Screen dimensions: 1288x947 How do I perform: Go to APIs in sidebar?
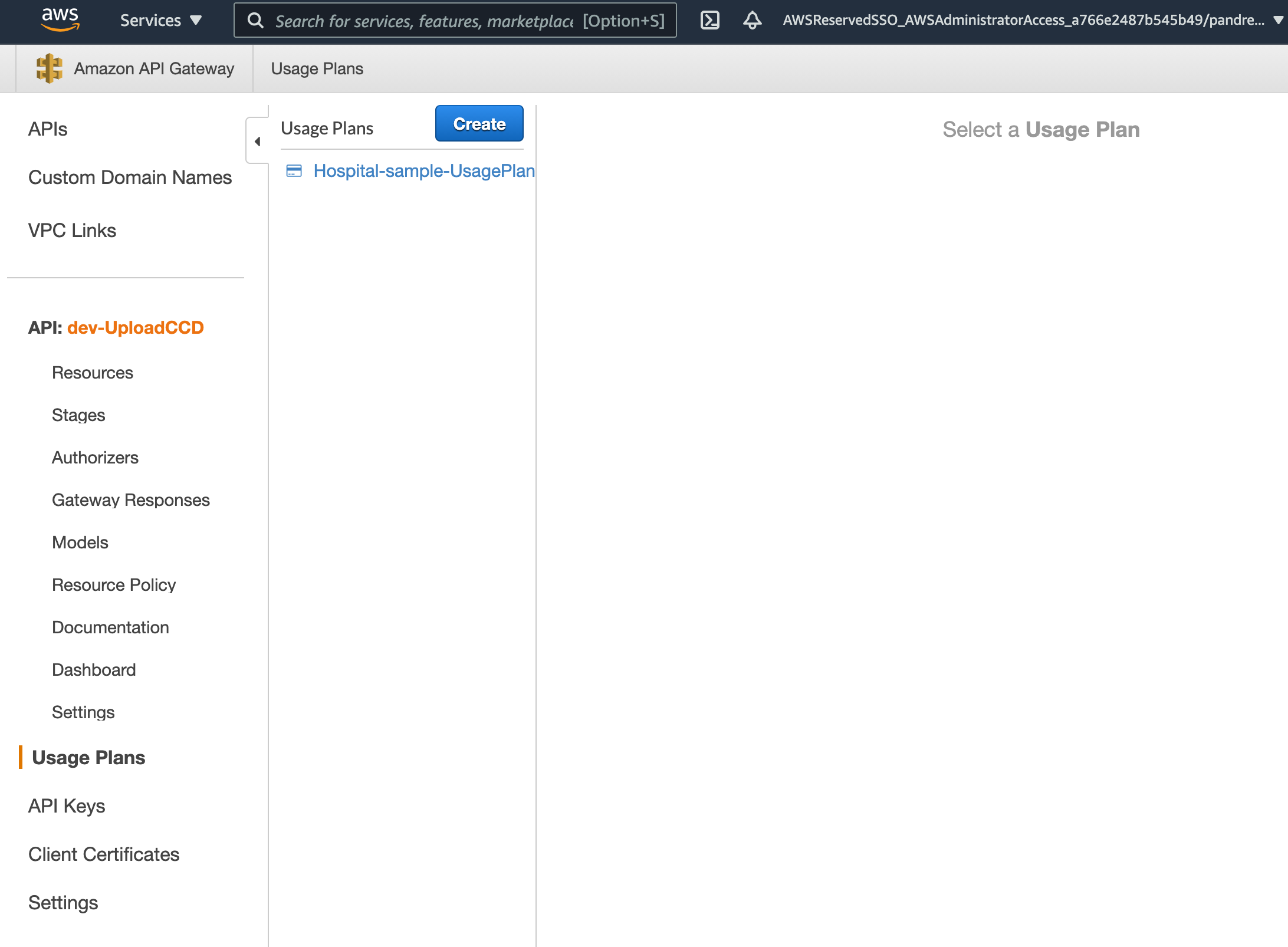click(x=48, y=129)
